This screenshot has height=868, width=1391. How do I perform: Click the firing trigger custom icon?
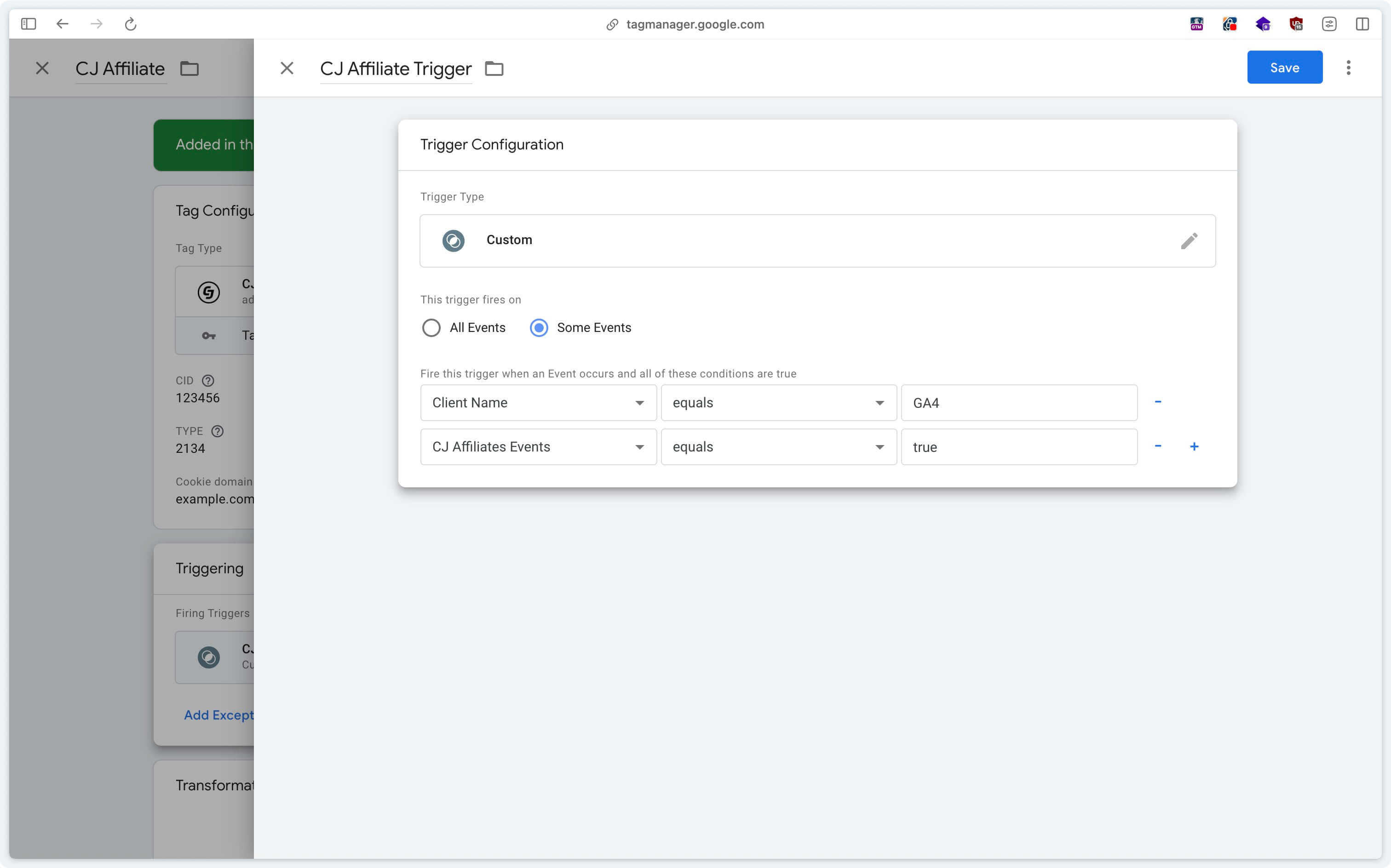click(x=208, y=657)
